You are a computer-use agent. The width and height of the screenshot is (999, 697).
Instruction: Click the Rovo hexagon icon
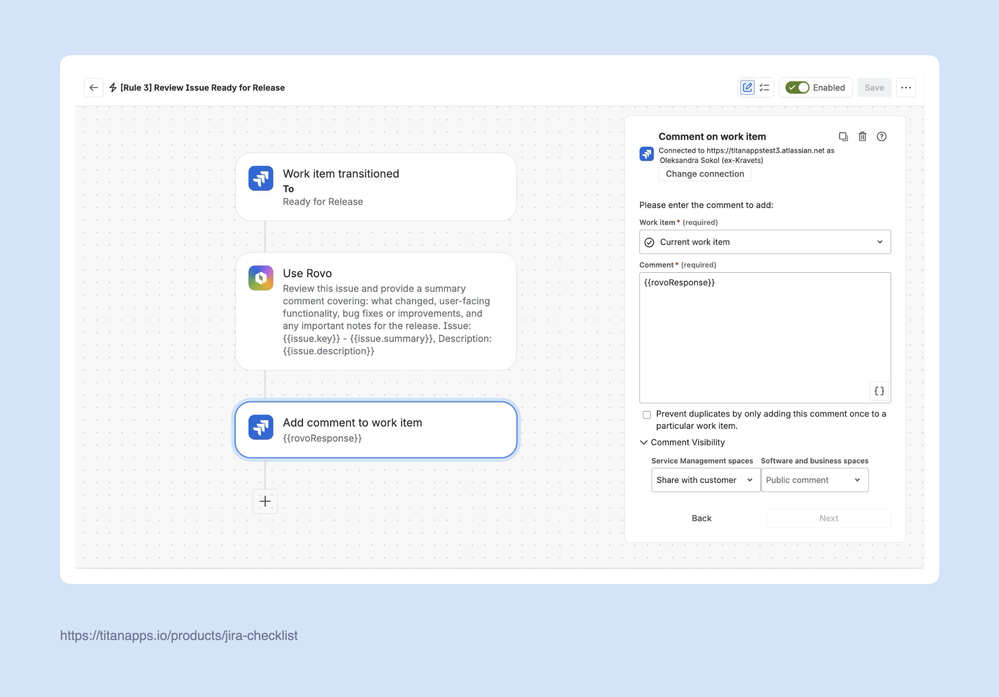[261, 278]
